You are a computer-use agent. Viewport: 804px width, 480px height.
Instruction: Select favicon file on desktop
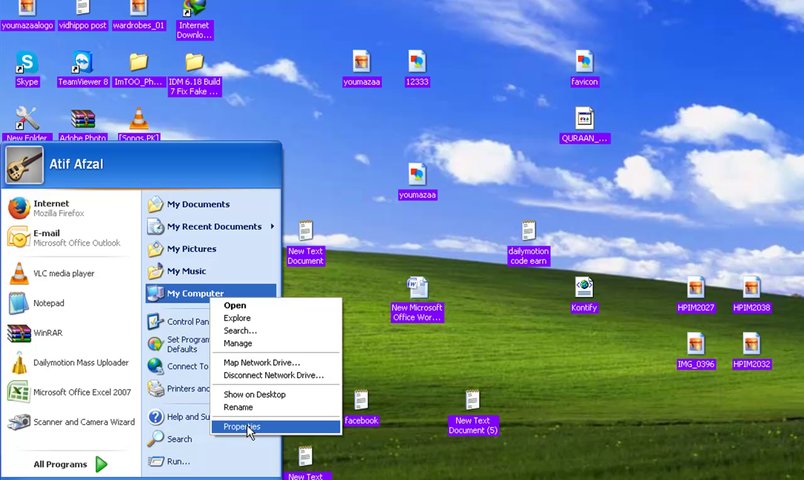[x=584, y=63]
